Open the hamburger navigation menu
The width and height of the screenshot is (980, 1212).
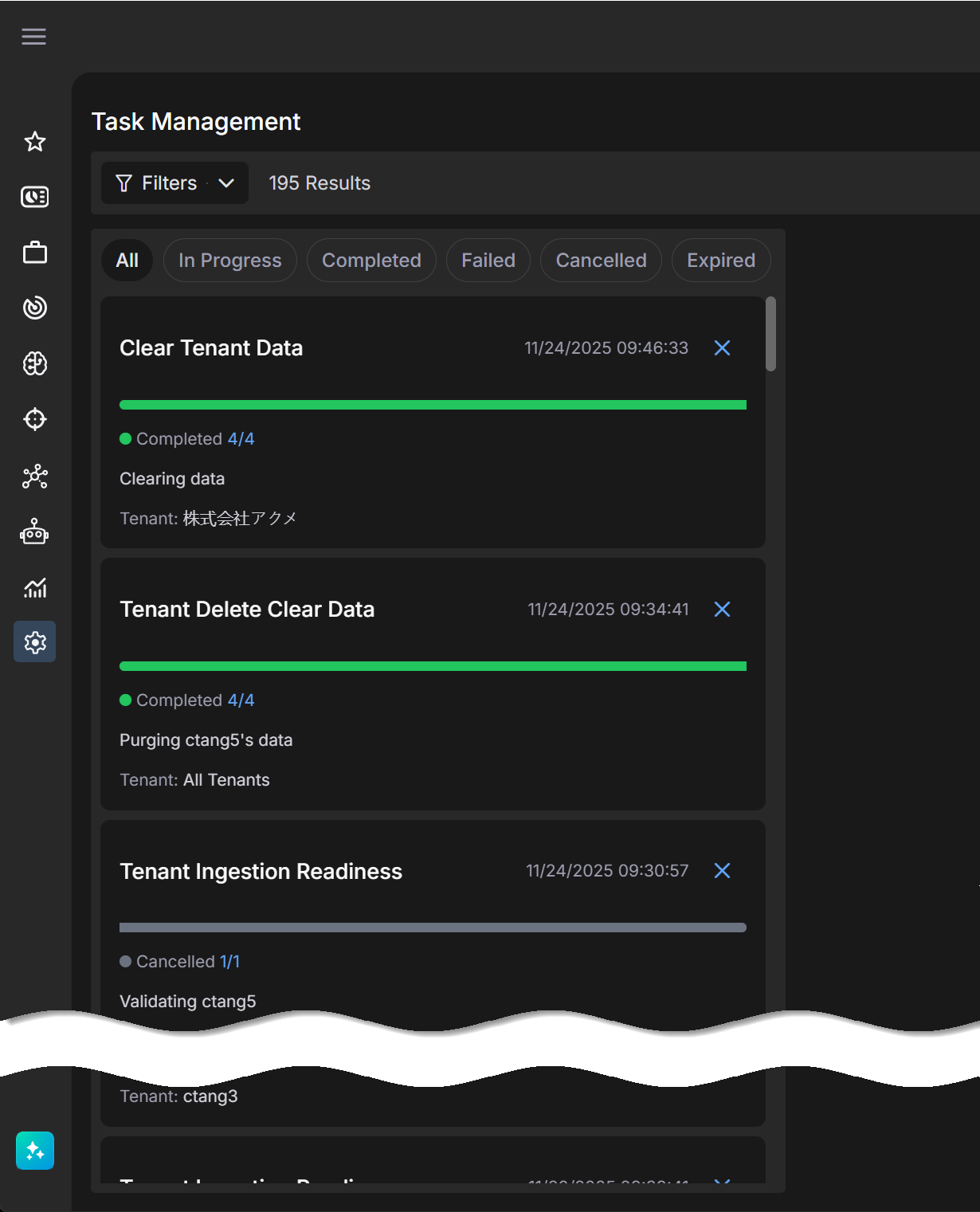tap(33, 37)
